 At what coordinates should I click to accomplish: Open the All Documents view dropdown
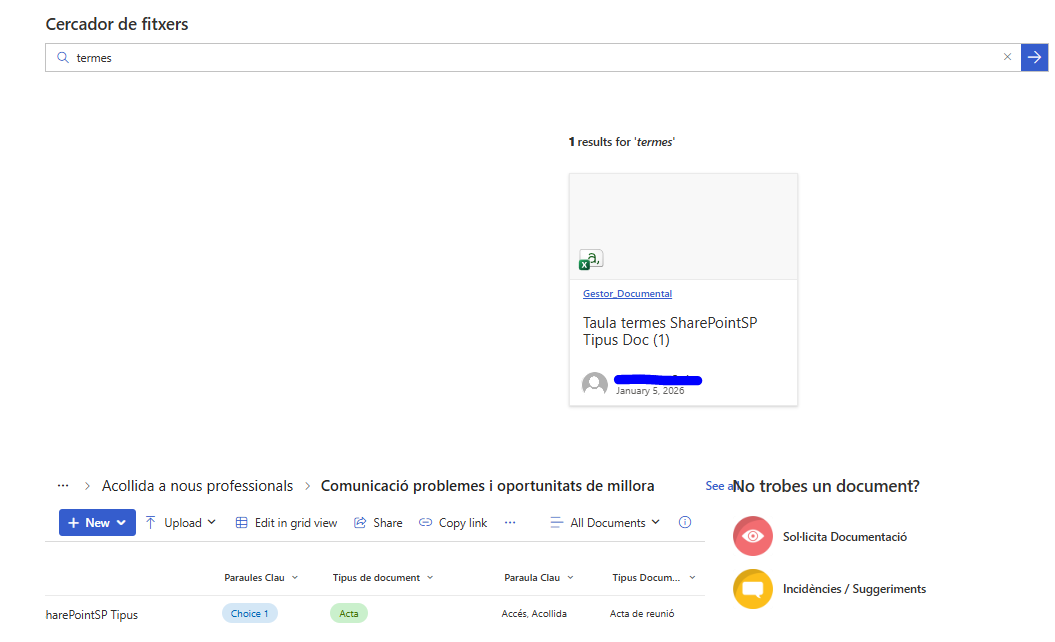(605, 523)
